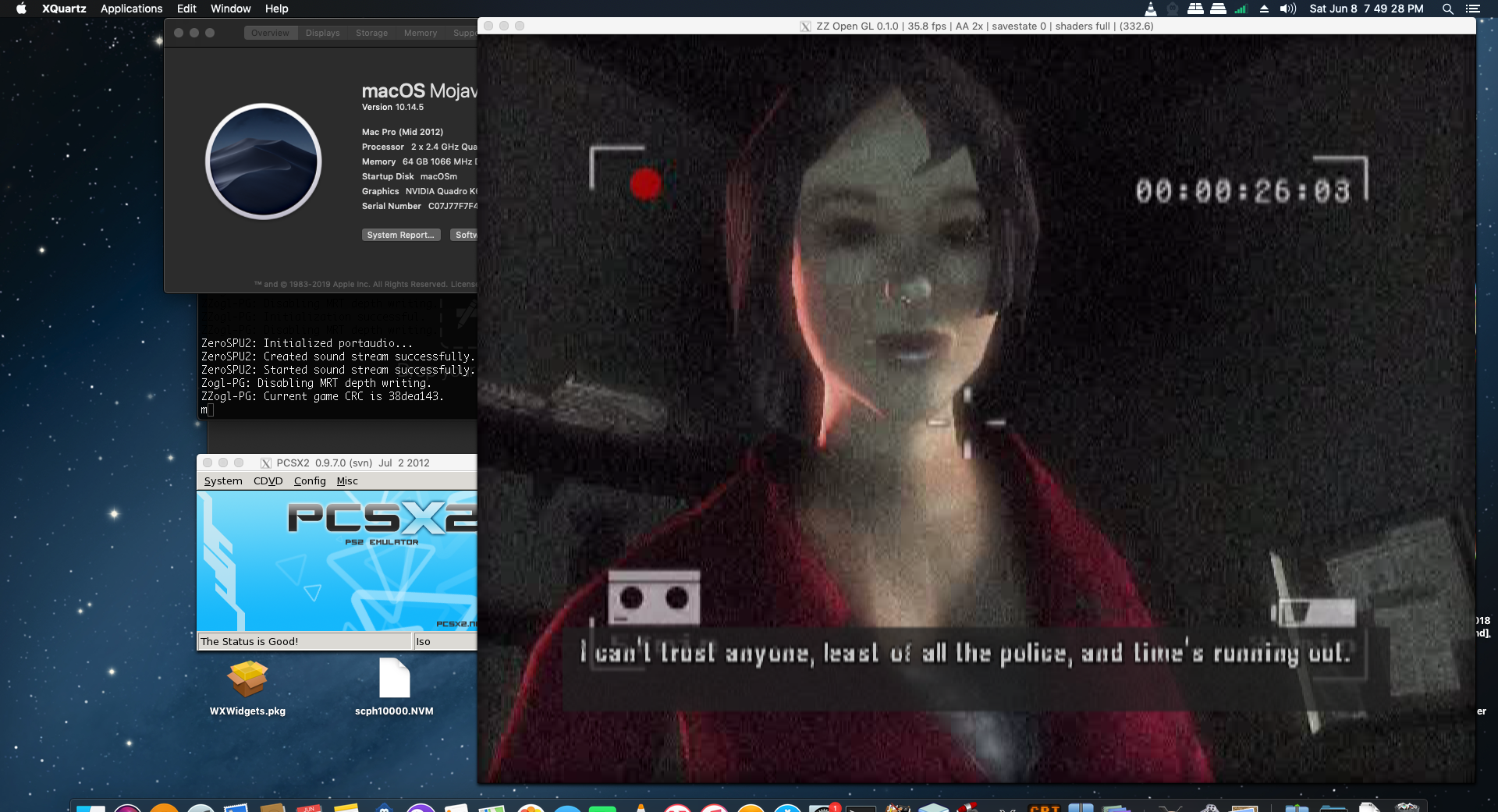1498x812 pixels.
Task: Switch to the Storage tab in About This Mac
Action: (371, 33)
